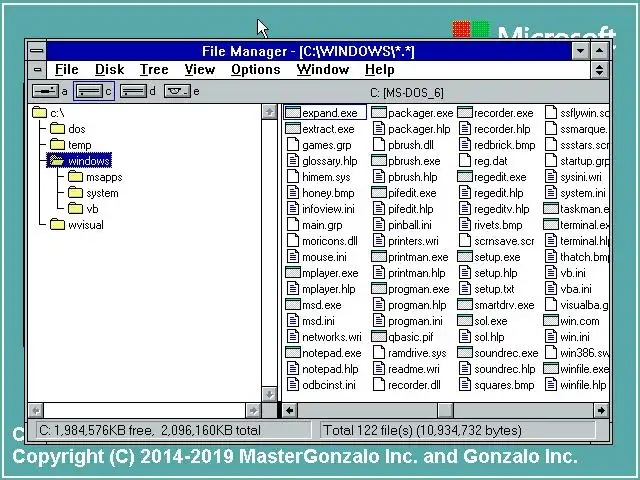Open the Tree menu
The width and height of the screenshot is (640, 480).
pos(154,70)
